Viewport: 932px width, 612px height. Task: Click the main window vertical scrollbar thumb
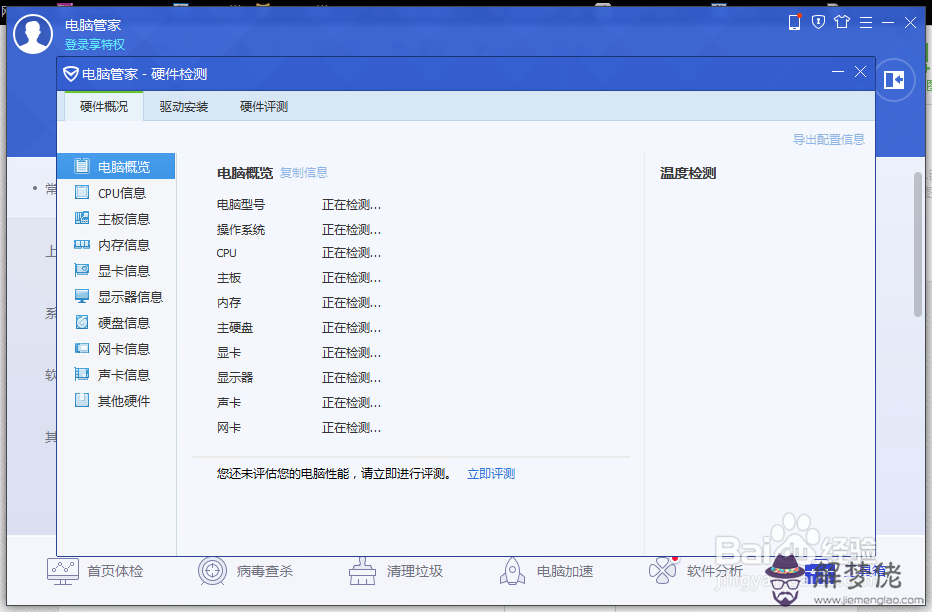[918, 244]
